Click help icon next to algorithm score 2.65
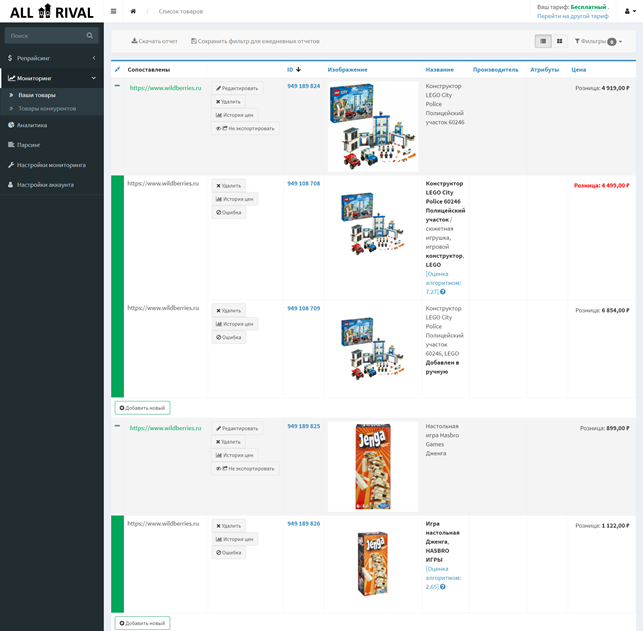Screen dimensions: 643x631 tap(443, 587)
